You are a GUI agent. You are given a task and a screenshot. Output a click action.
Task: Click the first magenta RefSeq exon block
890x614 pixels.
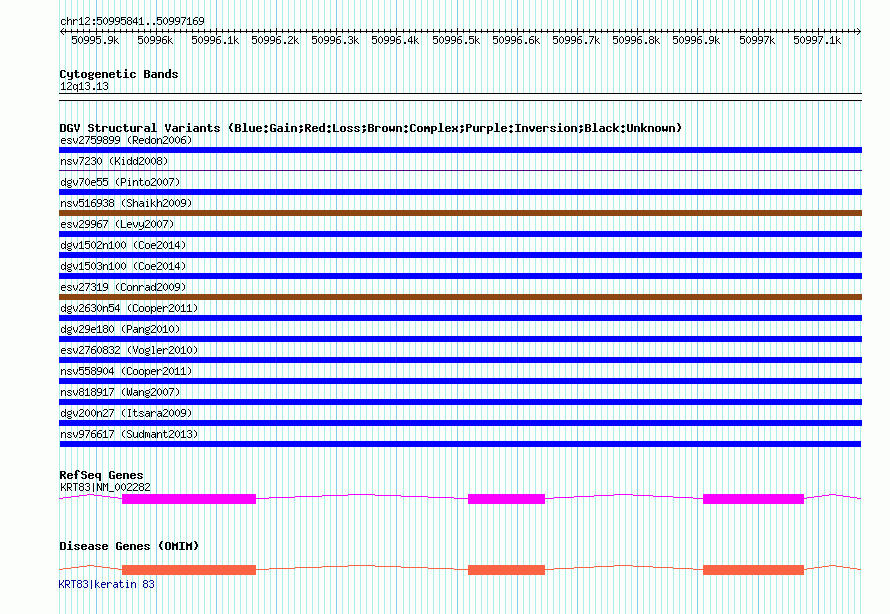(x=189, y=499)
